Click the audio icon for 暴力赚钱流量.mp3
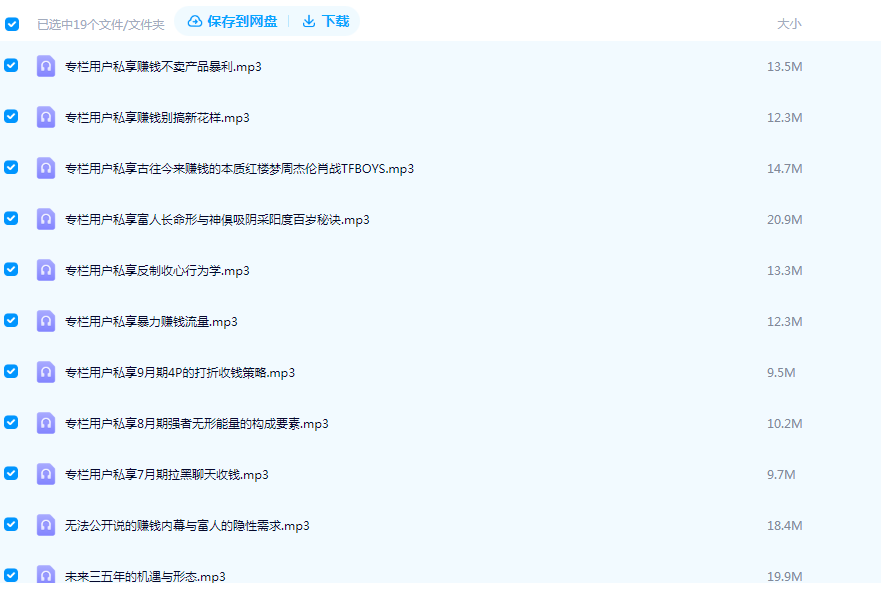Image resolution: width=881 pixels, height=599 pixels. pyautogui.click(x=46, y=322)
